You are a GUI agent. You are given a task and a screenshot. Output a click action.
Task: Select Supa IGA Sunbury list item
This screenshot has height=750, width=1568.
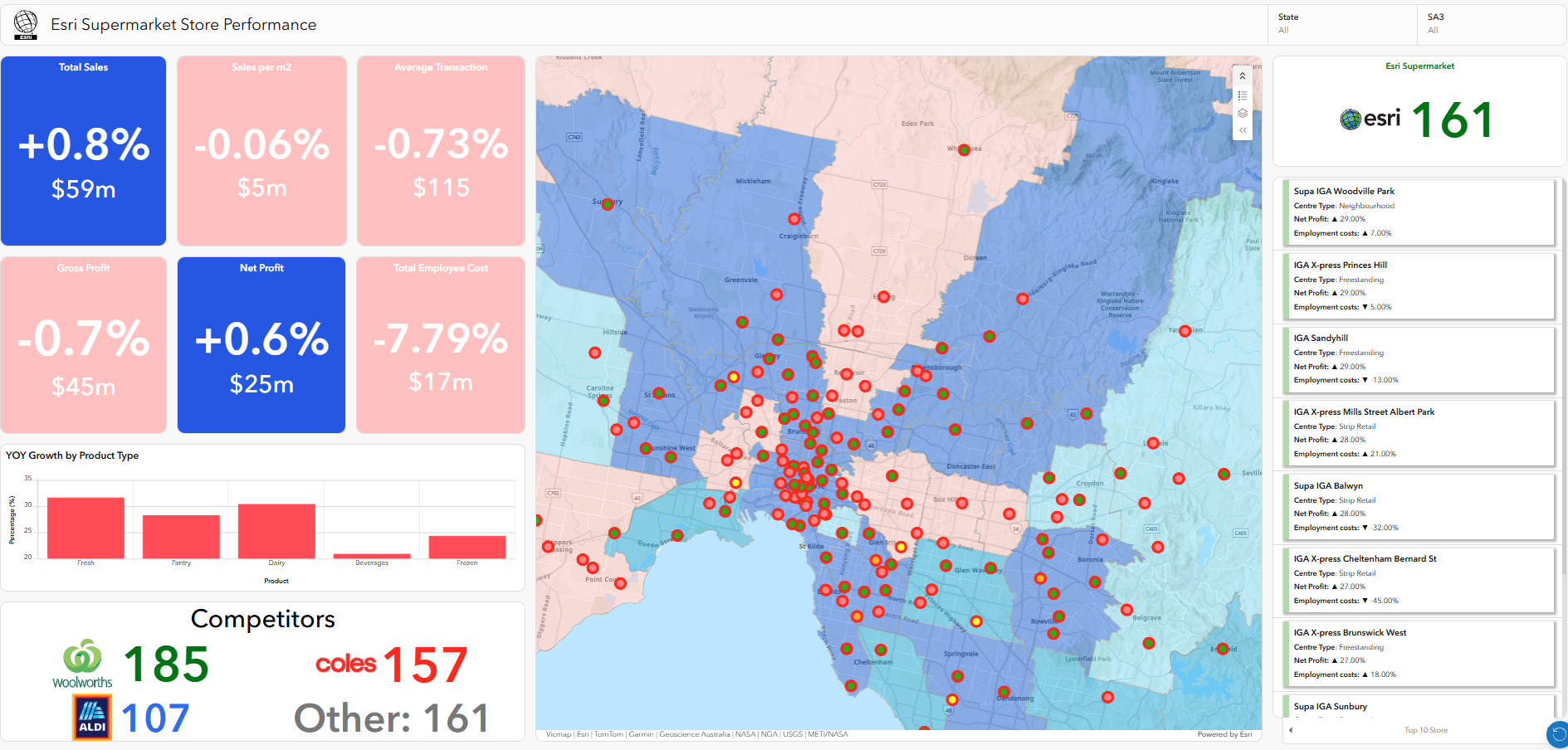tap(1418, 706)
